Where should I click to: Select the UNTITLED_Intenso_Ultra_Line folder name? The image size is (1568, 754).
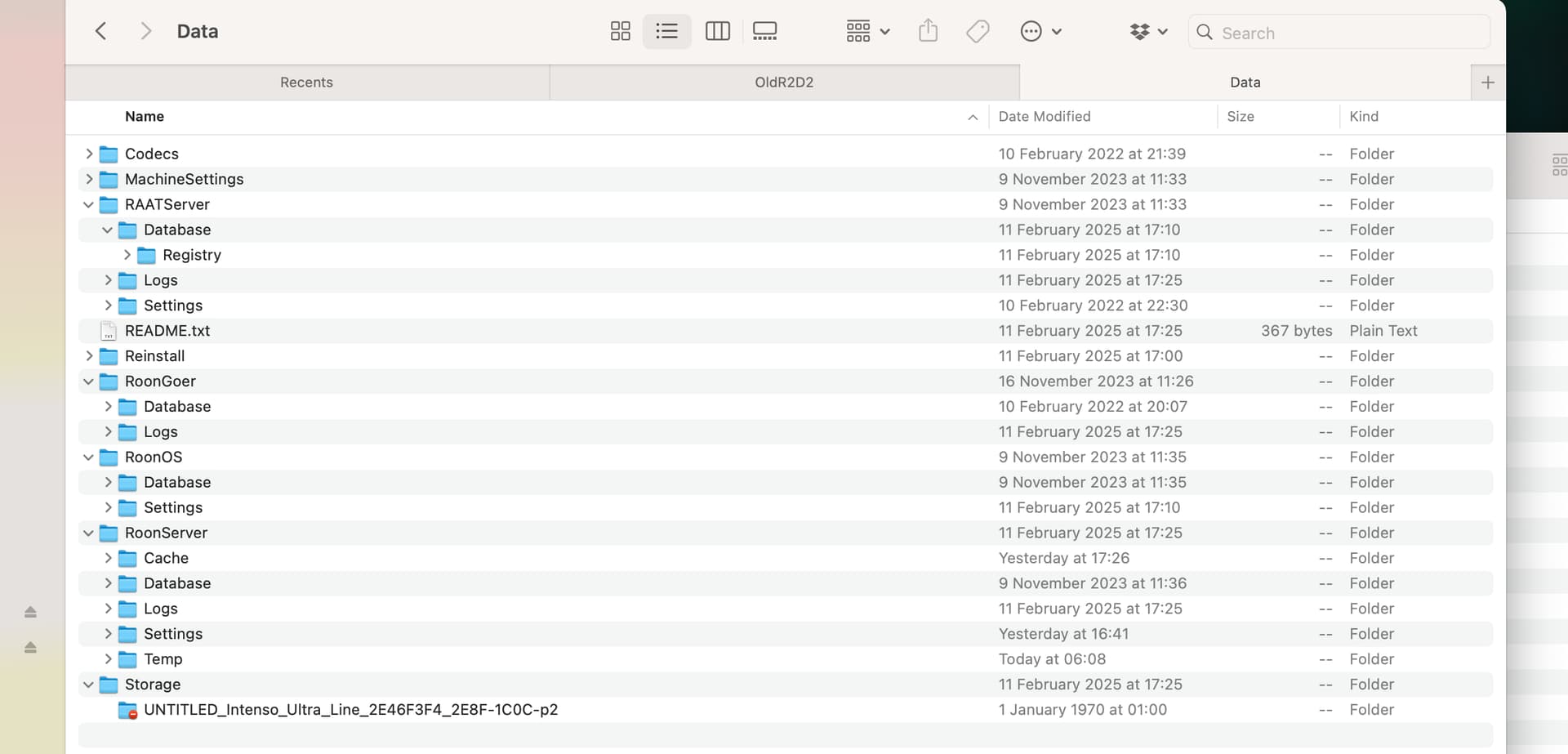351,710
